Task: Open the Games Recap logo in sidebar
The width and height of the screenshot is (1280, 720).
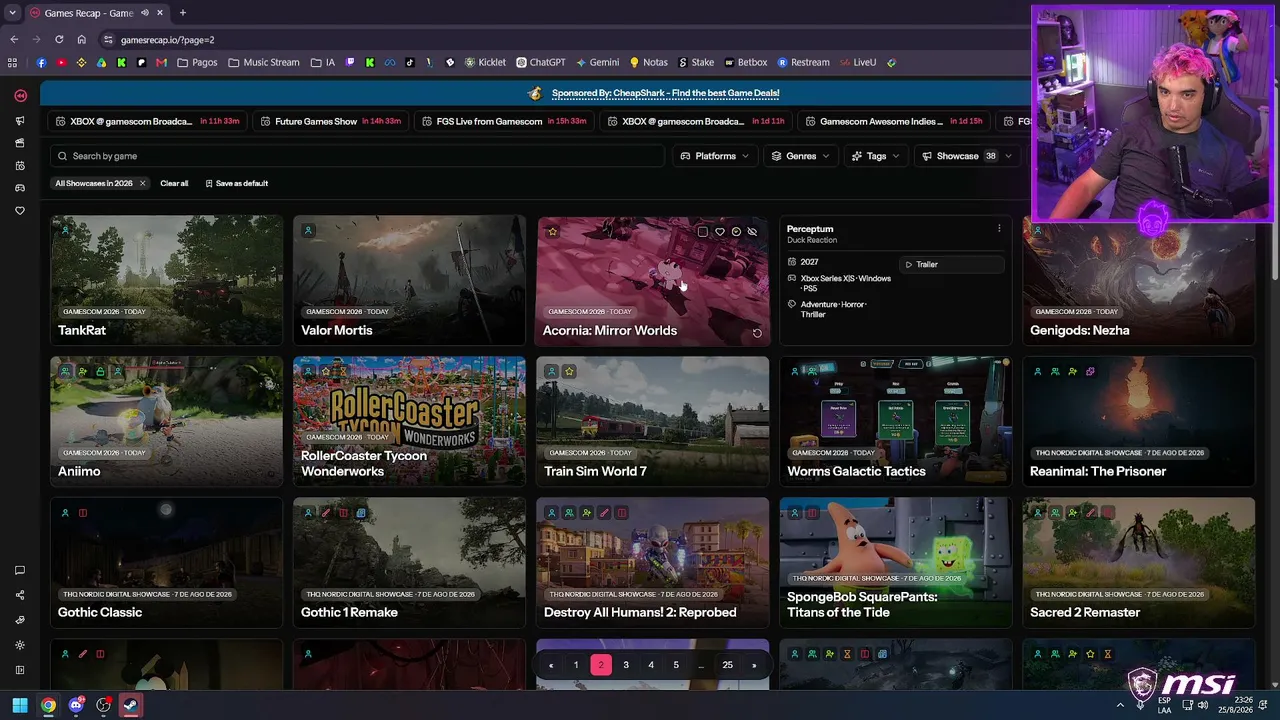Action: click(20, 95)
